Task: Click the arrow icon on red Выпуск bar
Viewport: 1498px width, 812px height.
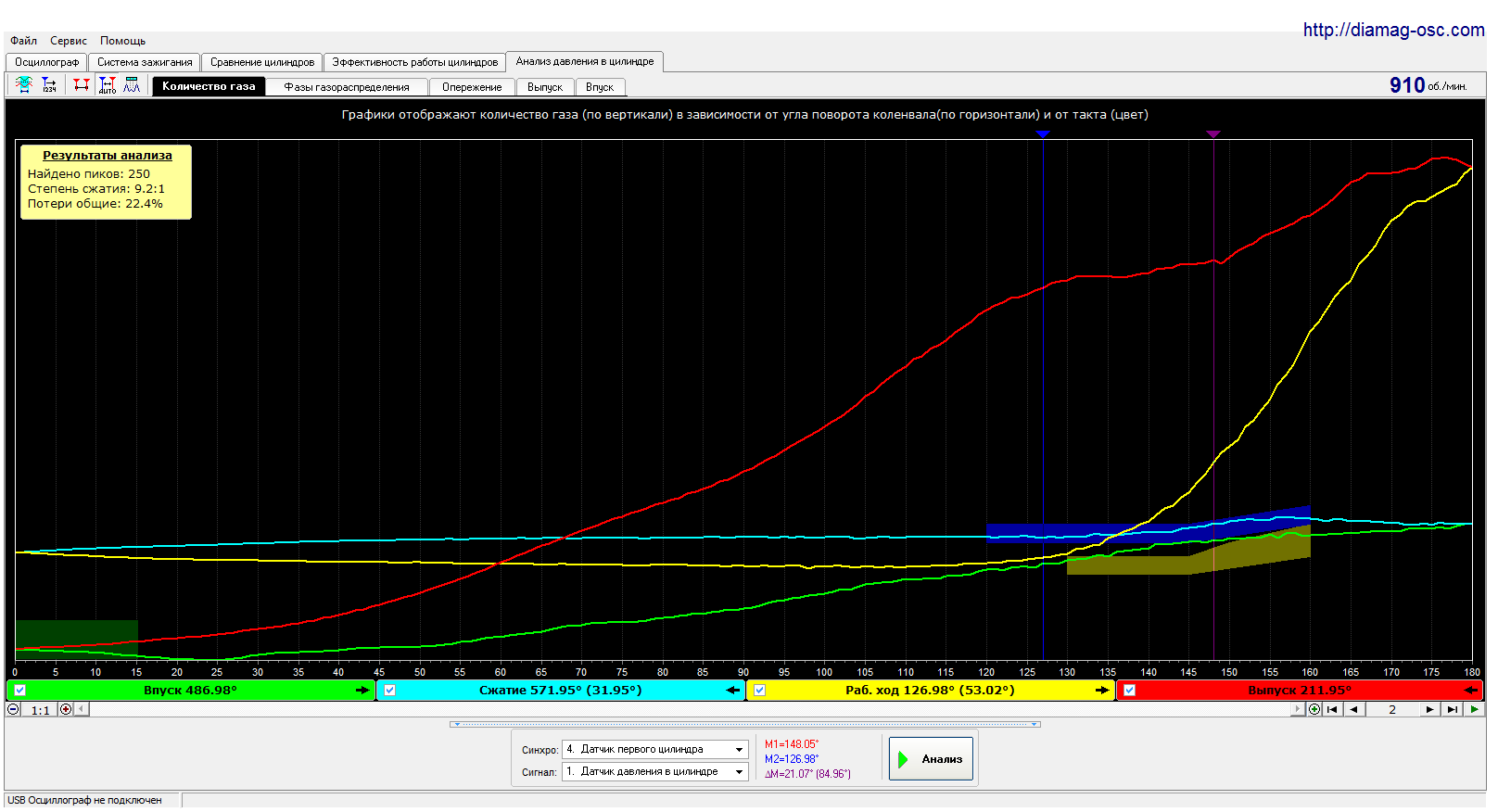Action: [x=1471, y=690]
